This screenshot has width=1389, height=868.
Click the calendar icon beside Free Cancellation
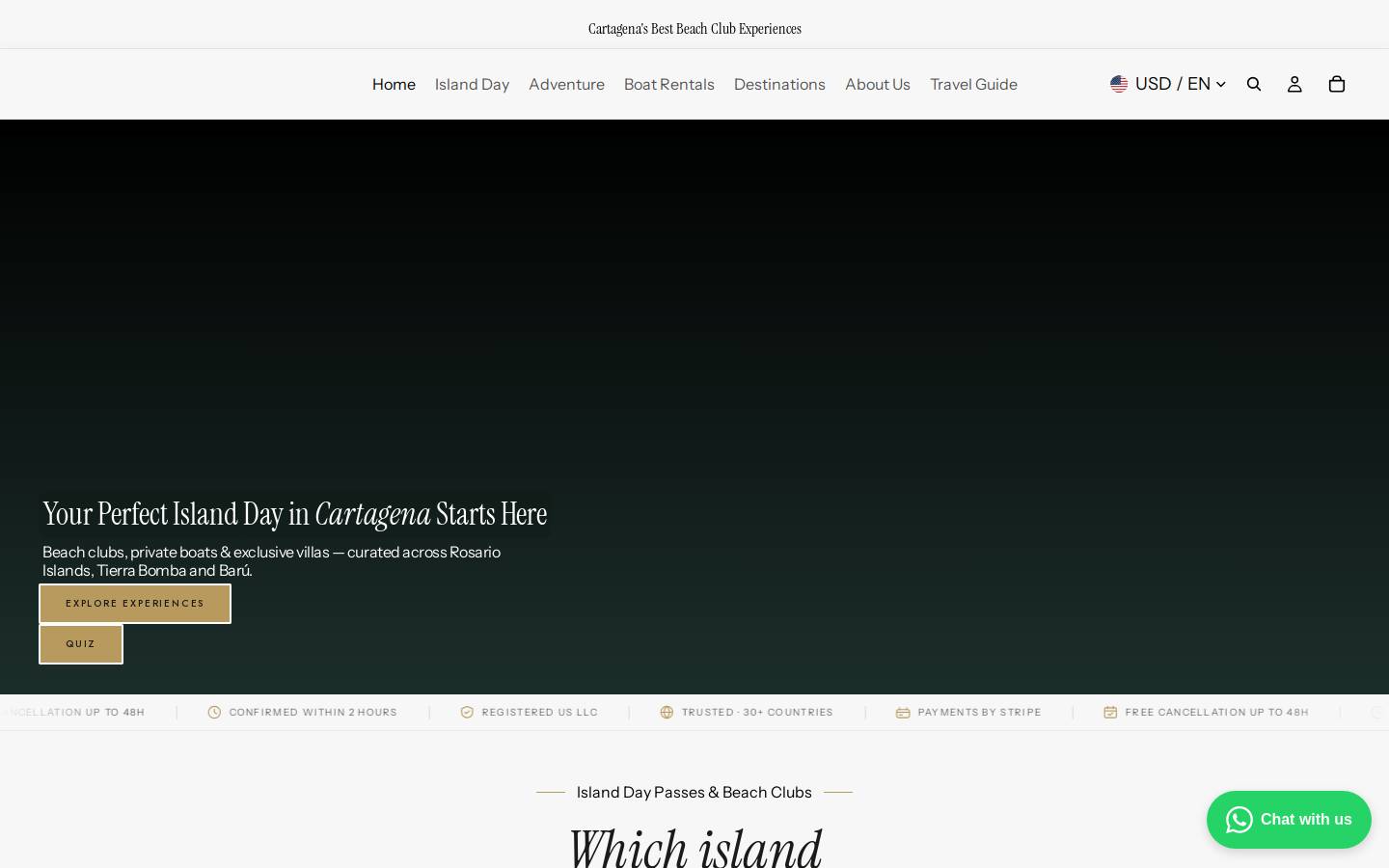[x=1110, y=712]
